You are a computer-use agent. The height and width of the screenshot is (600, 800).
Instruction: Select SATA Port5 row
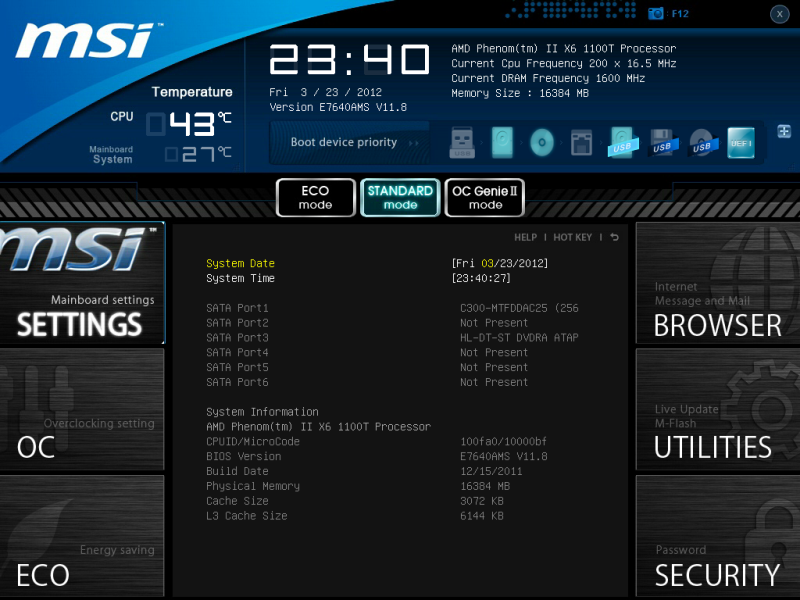[392, 367]
